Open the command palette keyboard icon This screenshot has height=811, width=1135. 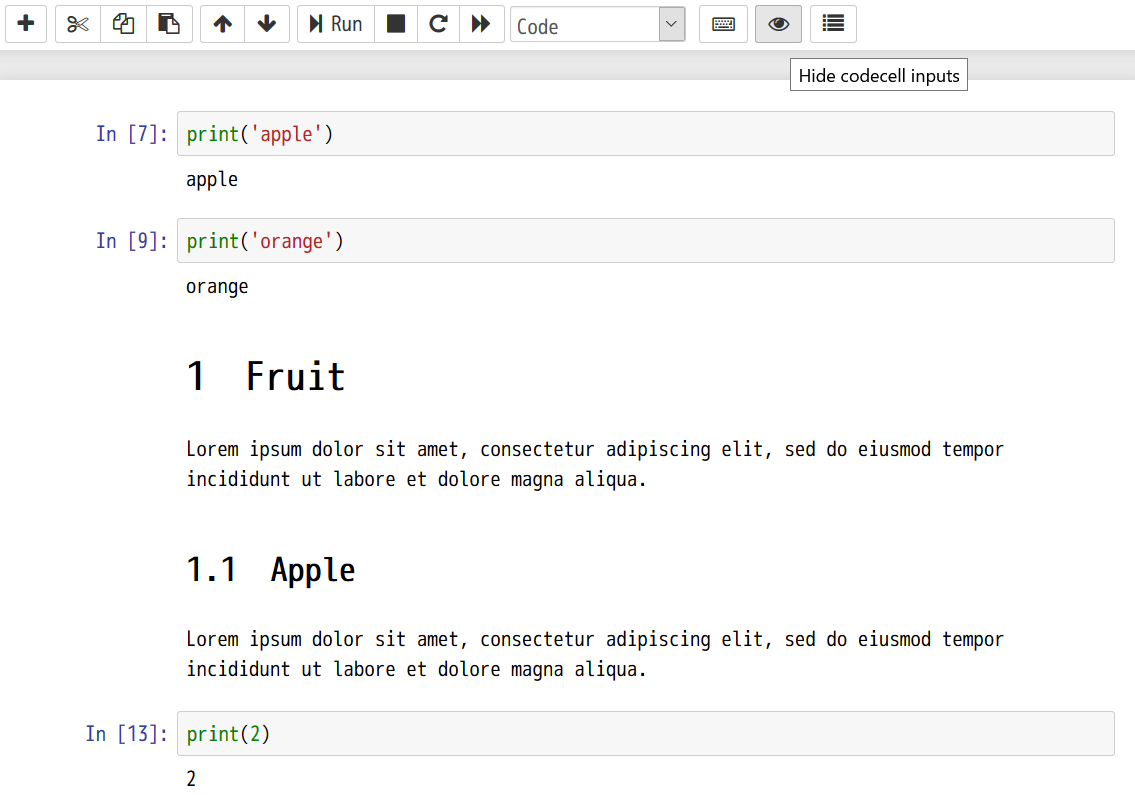723,24
